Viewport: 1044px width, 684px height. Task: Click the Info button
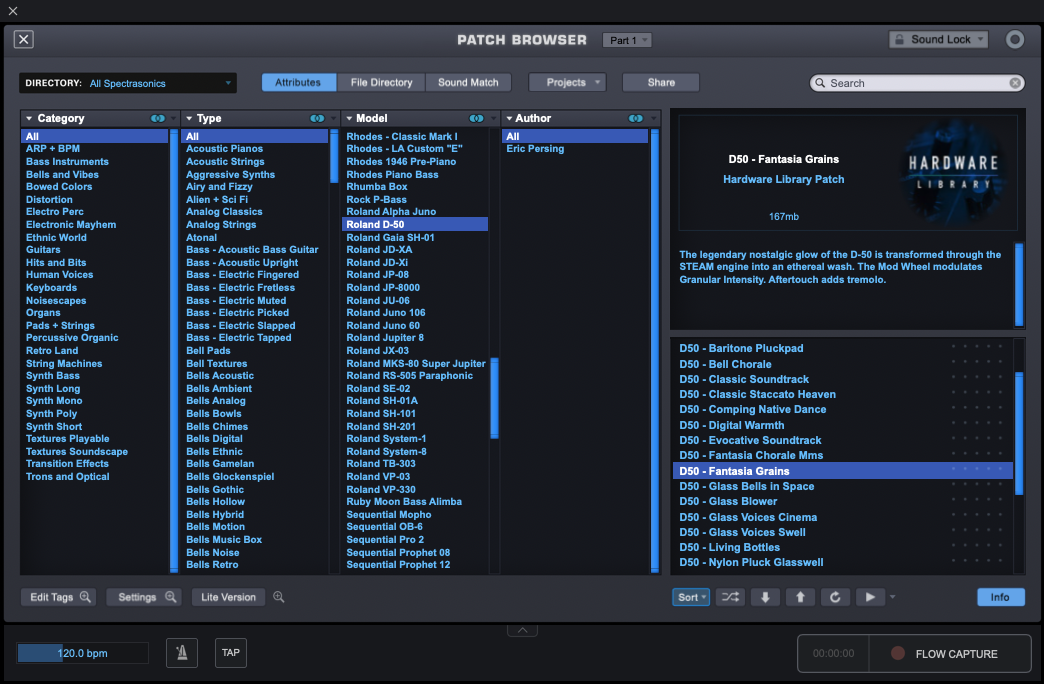pyautogui.click(x=1000, y=597)
